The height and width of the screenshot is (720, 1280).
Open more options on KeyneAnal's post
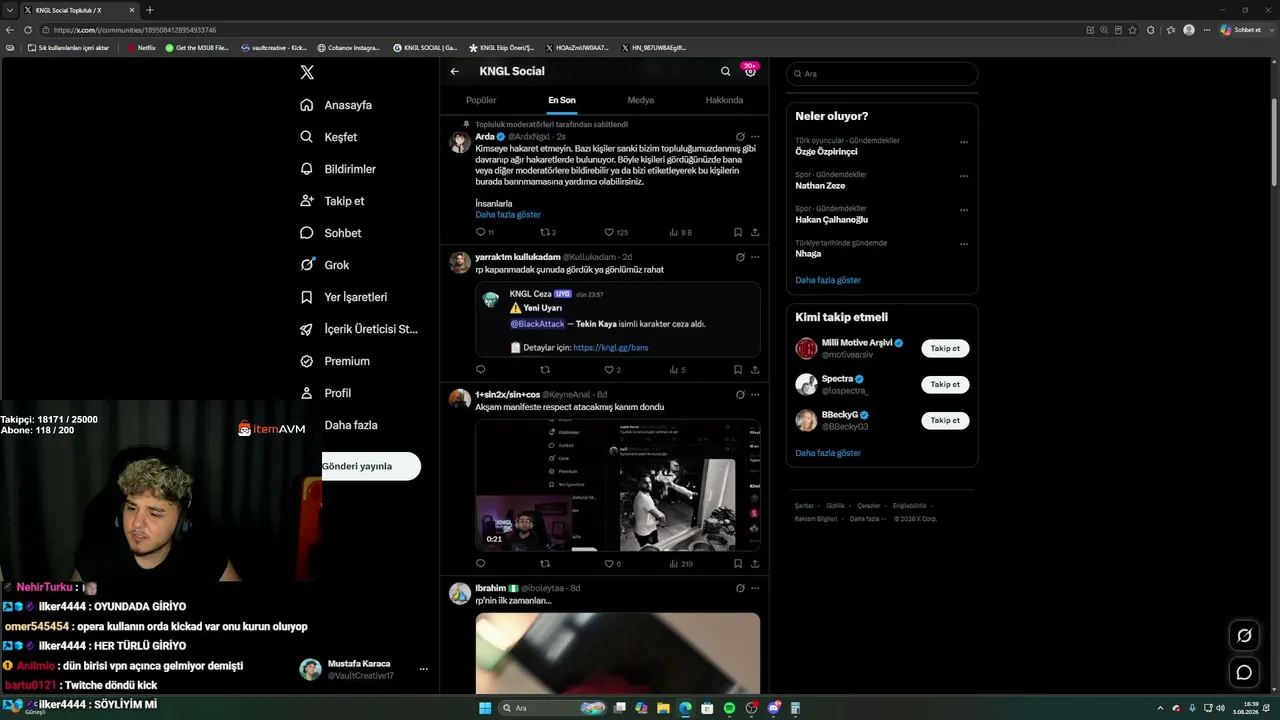click(755, 395)
